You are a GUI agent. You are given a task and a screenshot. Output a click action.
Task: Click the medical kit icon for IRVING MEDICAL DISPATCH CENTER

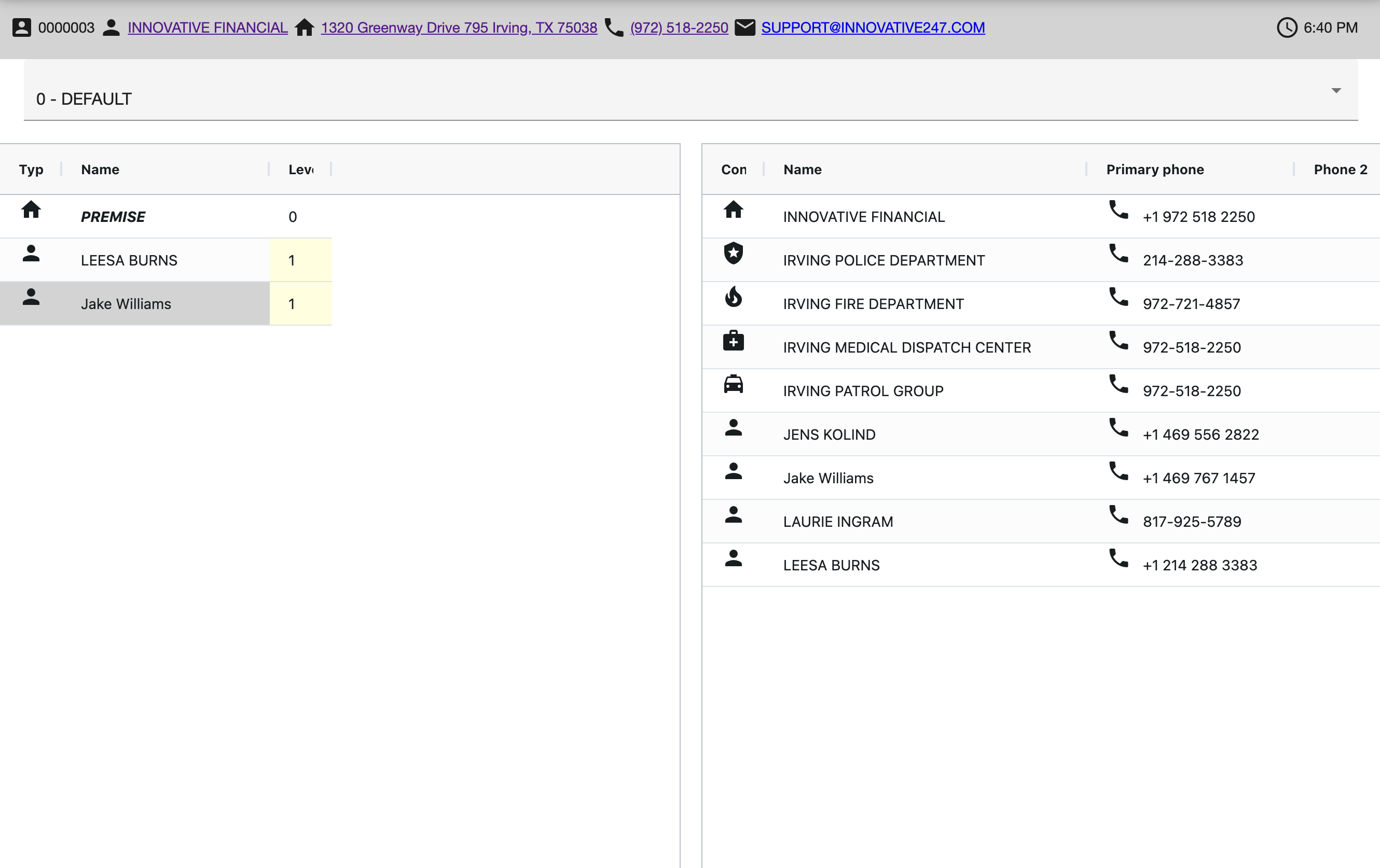click(734, 340)
